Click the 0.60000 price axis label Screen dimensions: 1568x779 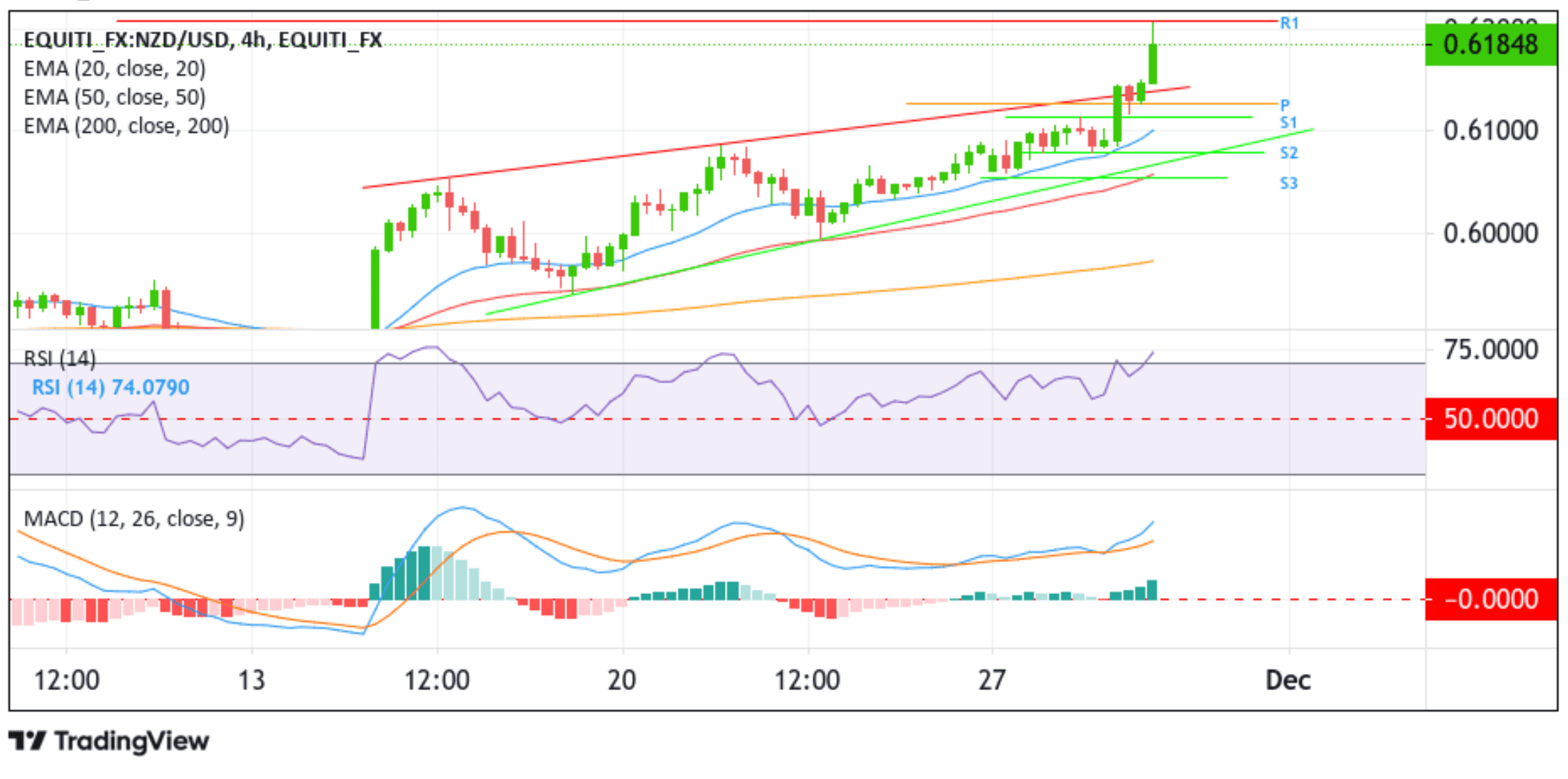(x=1491, y=233)
